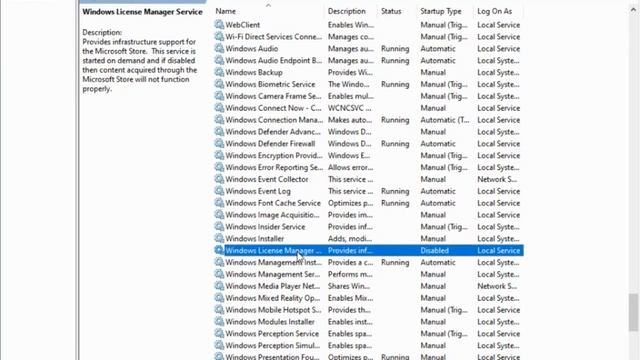Viewport: 640px width, 360px height.
Task: Click the gear icon beside Windows Modules Installer
Action: 219,321
